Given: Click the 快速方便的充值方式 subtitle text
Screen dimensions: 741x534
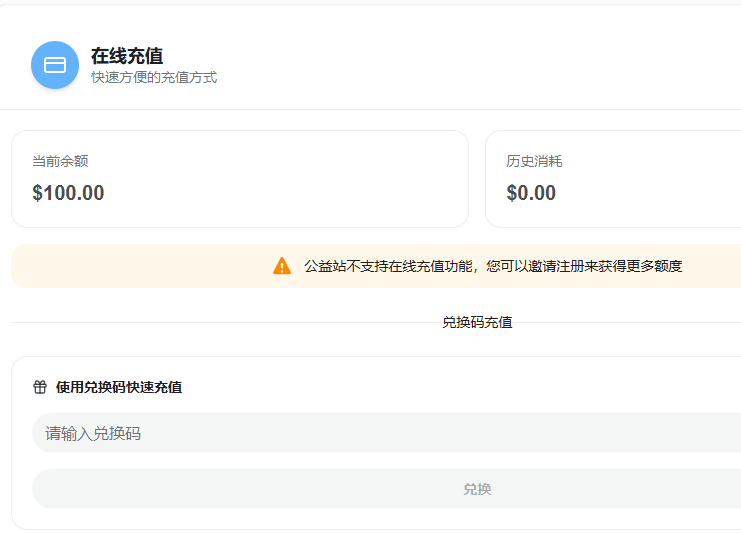Looking at the screenshot, I should click(154, 78).
